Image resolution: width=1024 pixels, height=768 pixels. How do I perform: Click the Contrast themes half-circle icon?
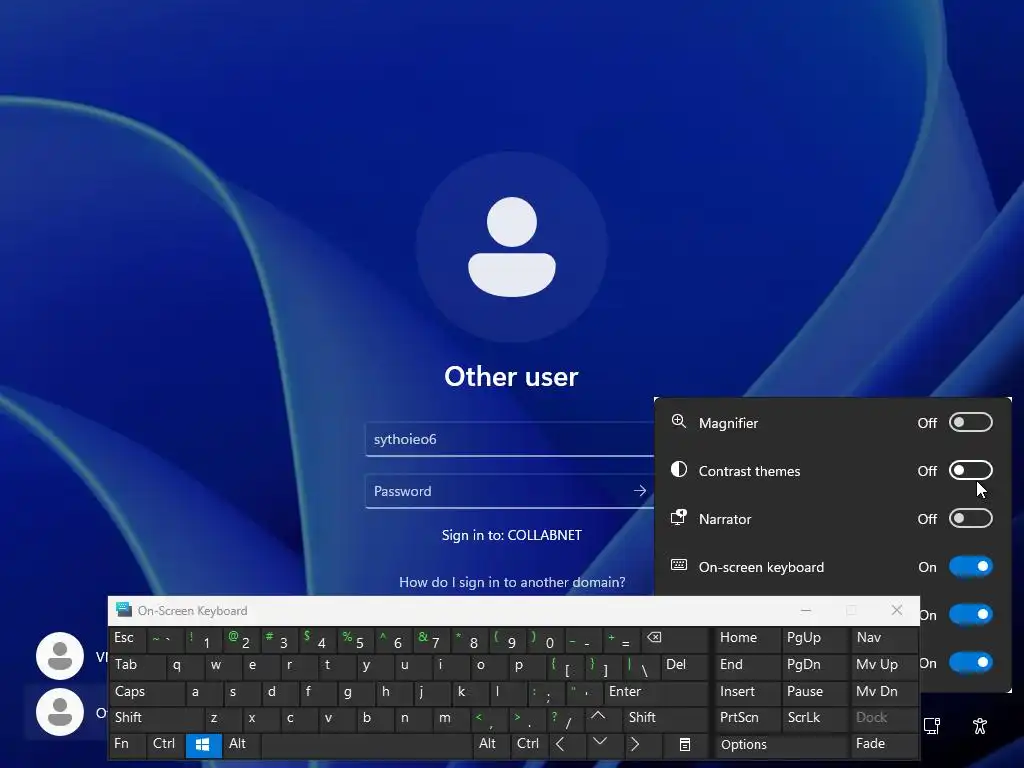pos(679,470)
